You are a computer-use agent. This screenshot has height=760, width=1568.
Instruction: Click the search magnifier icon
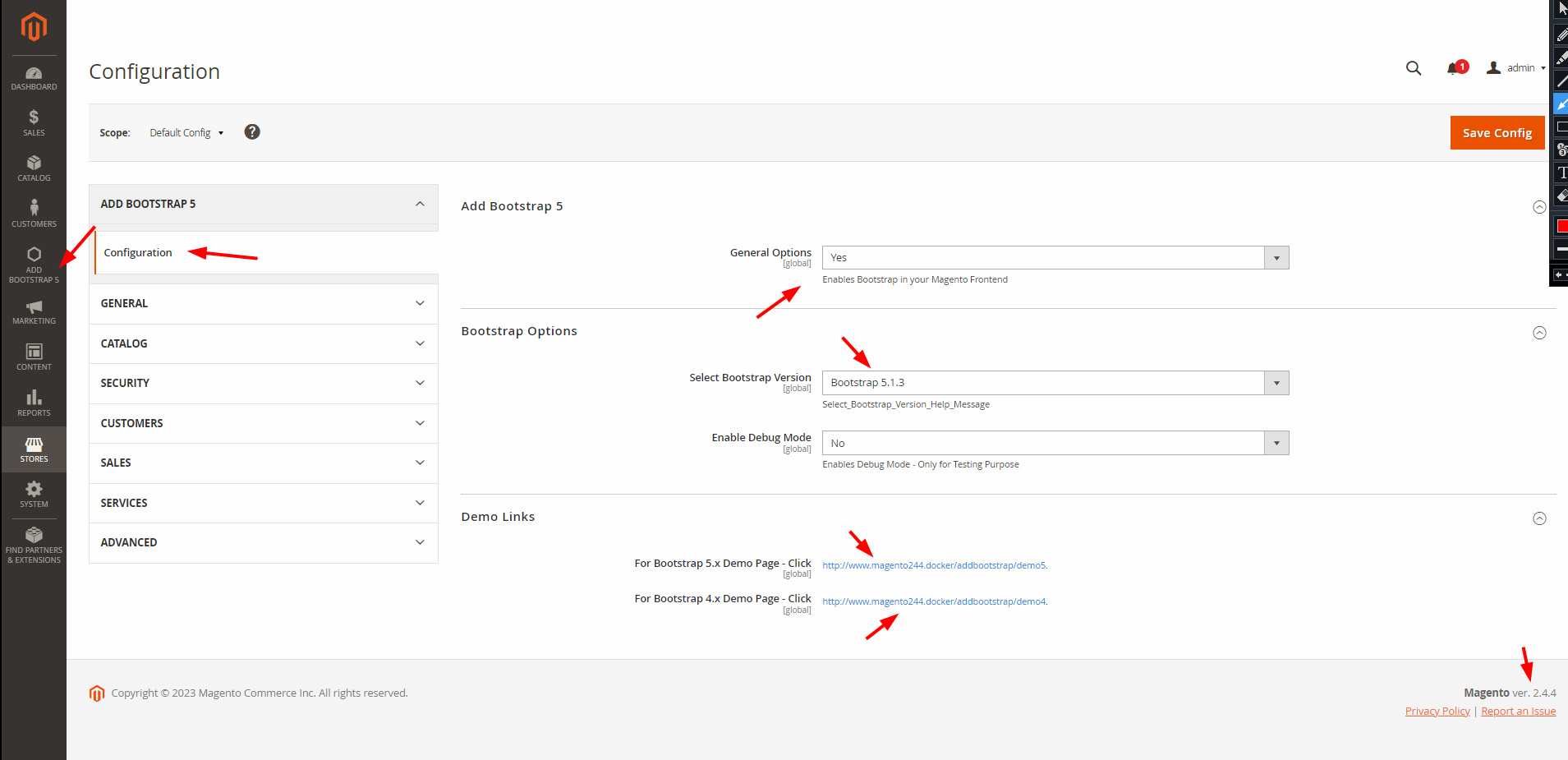click(x=1414, y=68)
